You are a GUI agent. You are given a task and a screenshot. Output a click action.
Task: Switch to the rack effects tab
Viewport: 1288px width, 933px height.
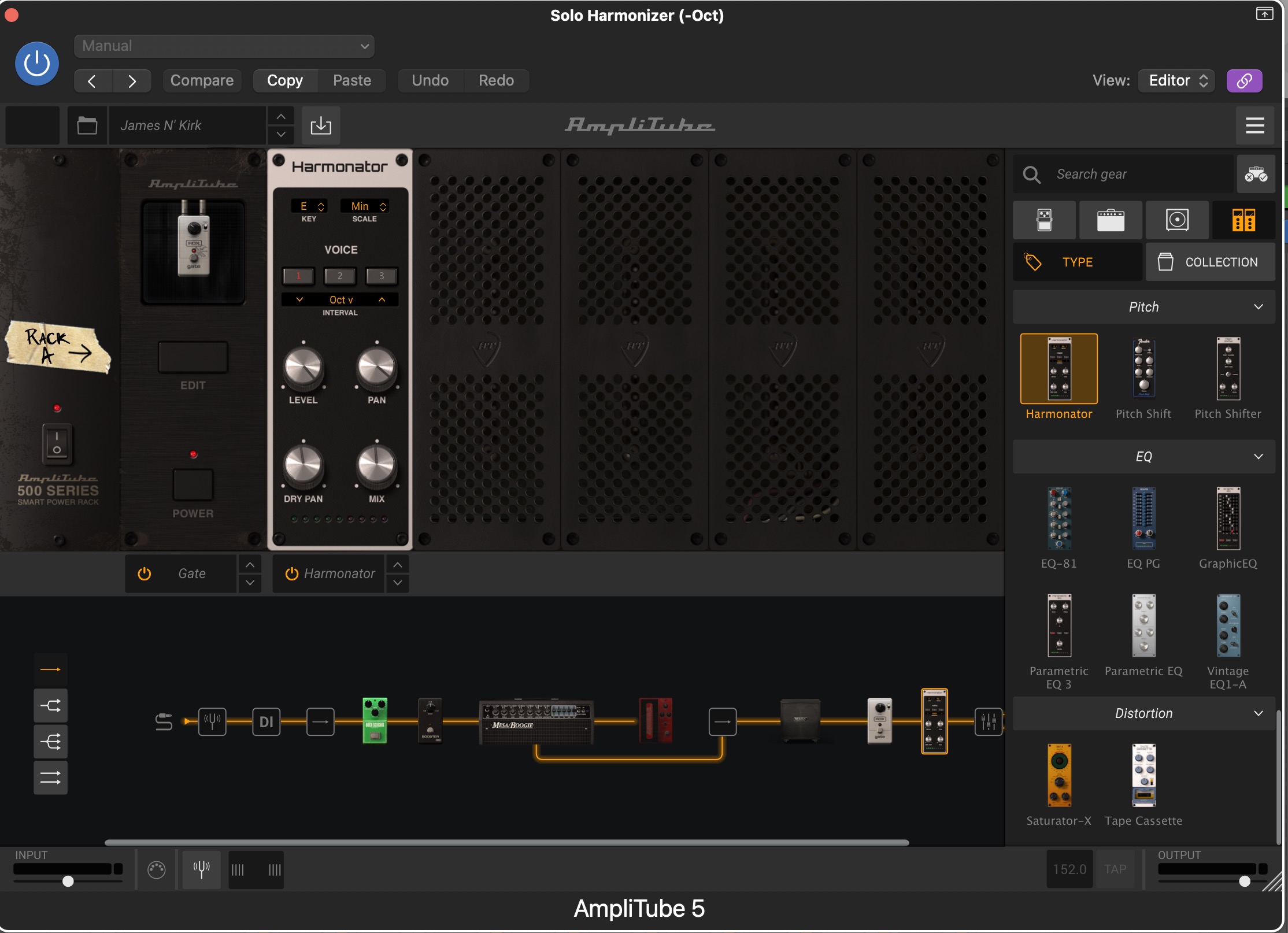point(1243,220)
